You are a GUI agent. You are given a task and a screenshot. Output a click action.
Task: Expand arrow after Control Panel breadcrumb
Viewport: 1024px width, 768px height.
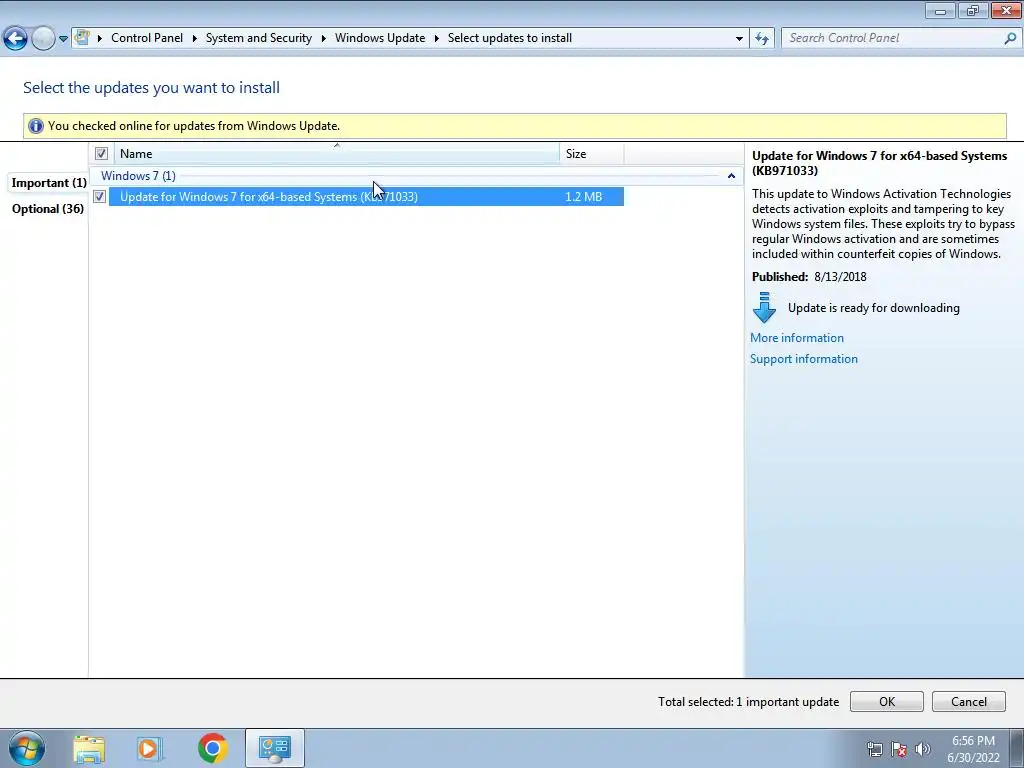(195, 39)
